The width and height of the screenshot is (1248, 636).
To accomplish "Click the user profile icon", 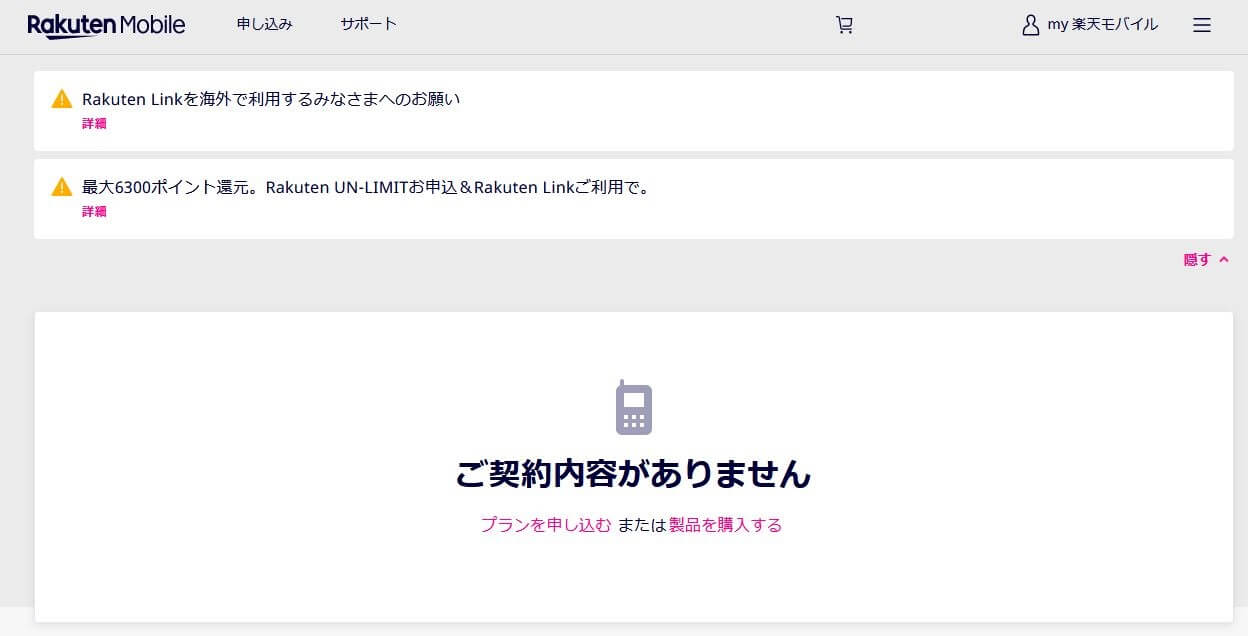I will click(x=1030, y=26).
